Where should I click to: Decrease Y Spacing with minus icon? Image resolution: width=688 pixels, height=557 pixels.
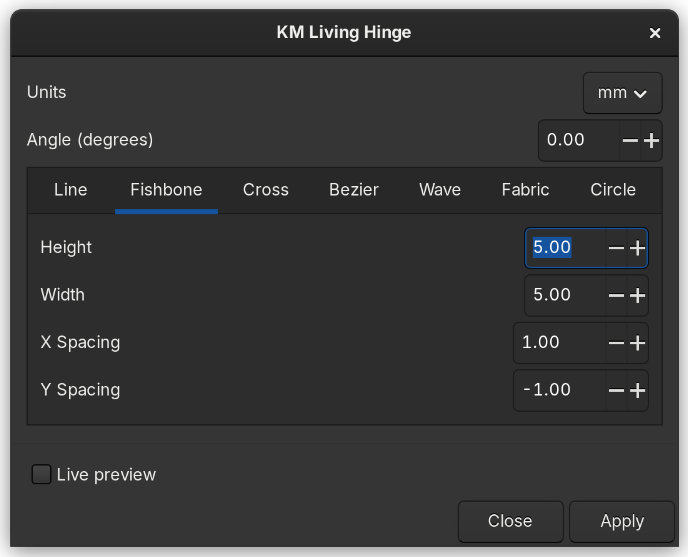pyautogui.click(x=616, y=391)
